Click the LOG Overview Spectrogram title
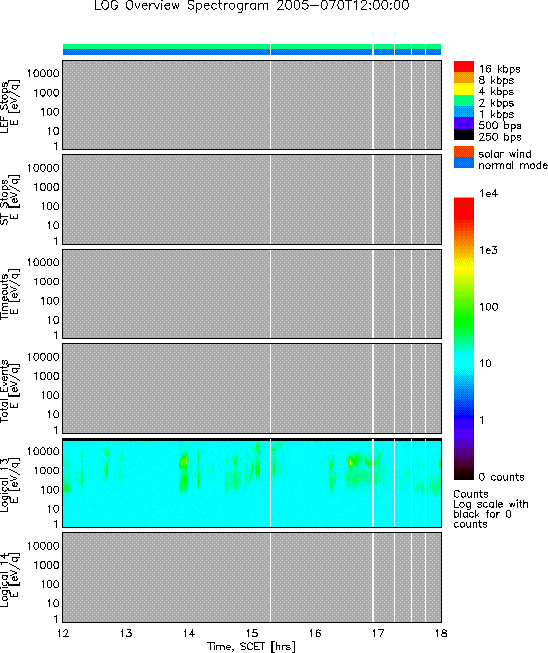Screen dimensions: 548x653 (x=252, y=6)
